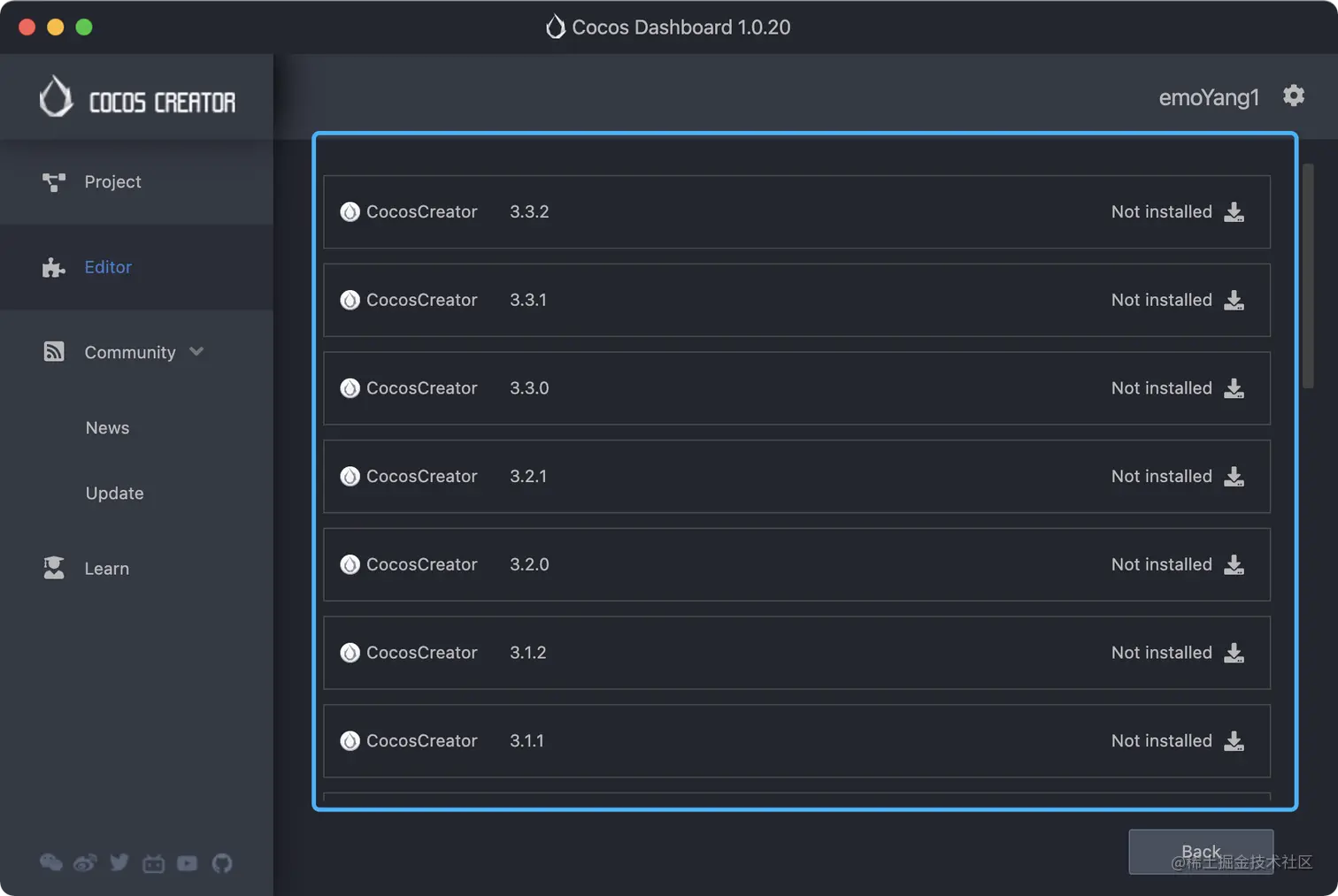Click the editor list scrollbar thumb
The height and width of the screenshot is (896, 1338).
(1308, 274)
